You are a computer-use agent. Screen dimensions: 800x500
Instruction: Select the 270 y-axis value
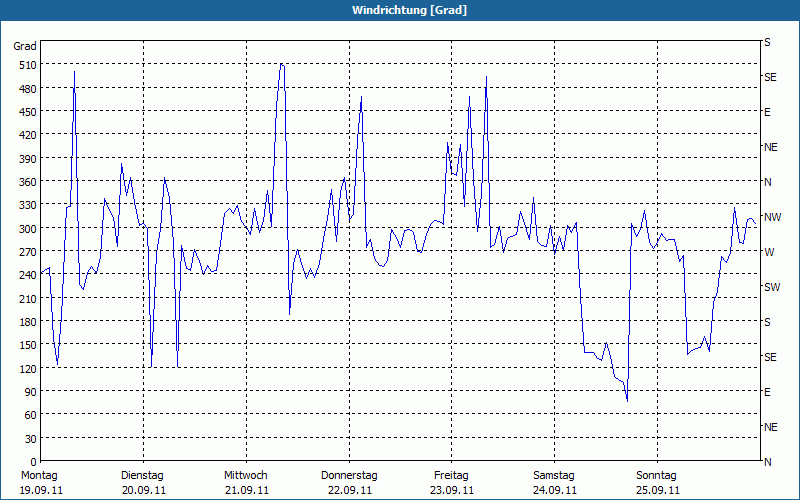[28, 252]
